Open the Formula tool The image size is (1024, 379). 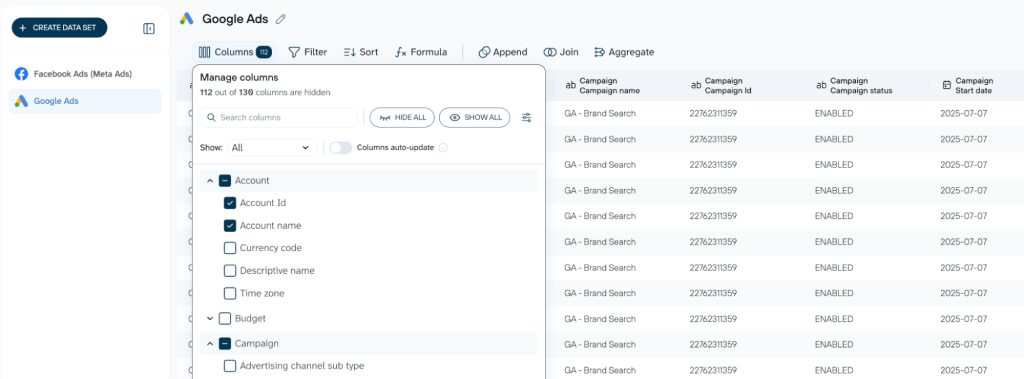[421, 52]
